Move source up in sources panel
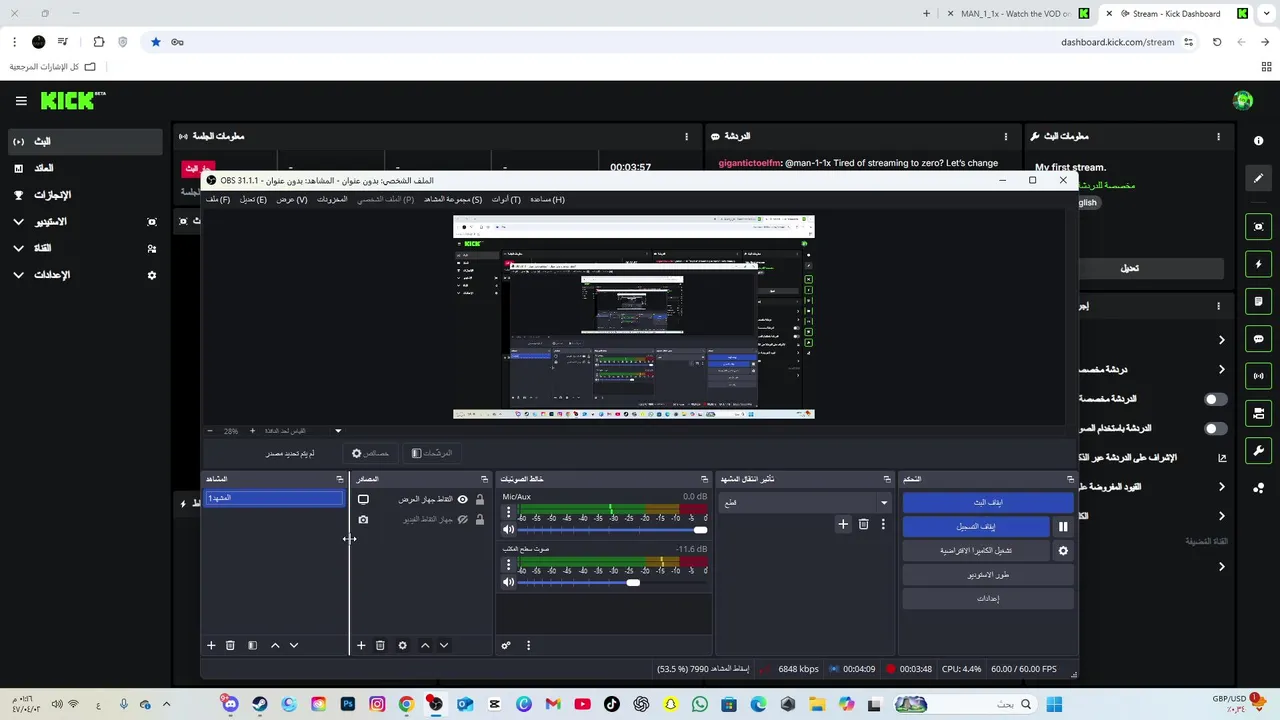 pos(425,645)
